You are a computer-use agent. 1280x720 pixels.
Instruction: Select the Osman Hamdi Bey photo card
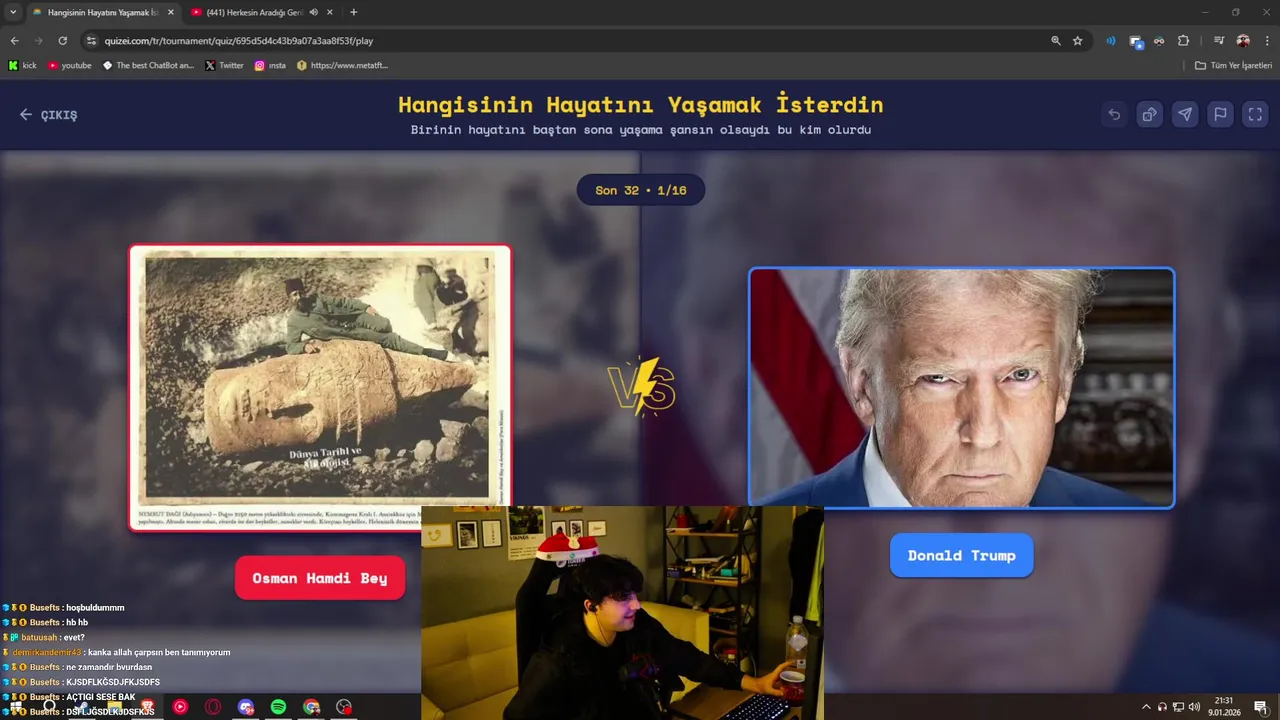coord(320,388)
